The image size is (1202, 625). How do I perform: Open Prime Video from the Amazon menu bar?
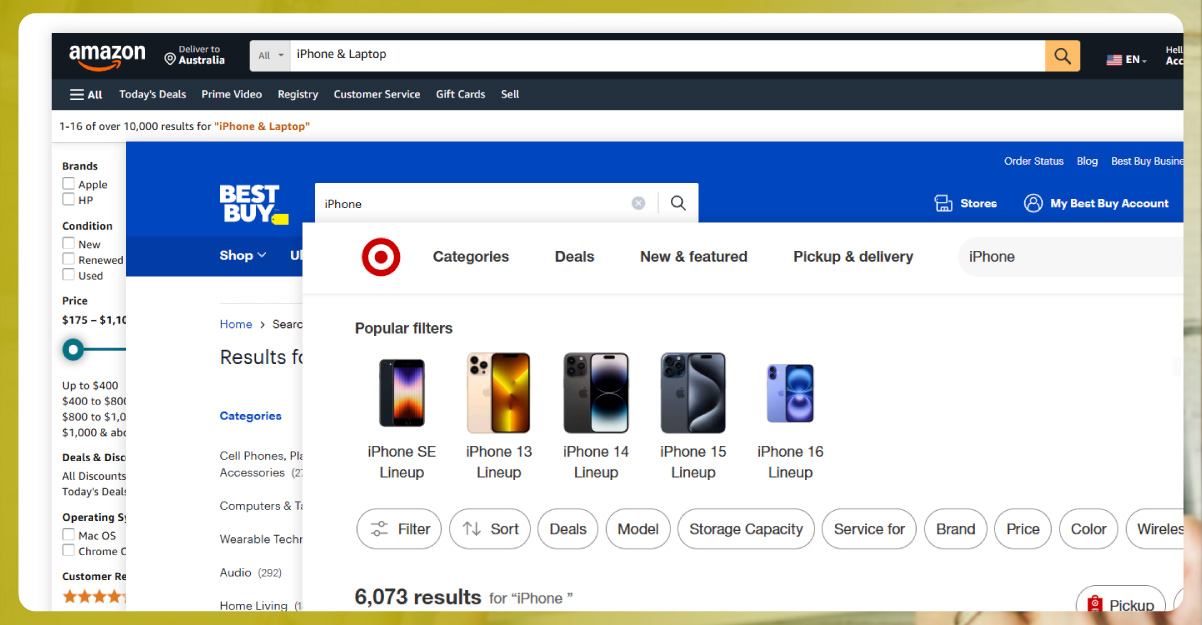pyautogui.click(x=231, y=94)
